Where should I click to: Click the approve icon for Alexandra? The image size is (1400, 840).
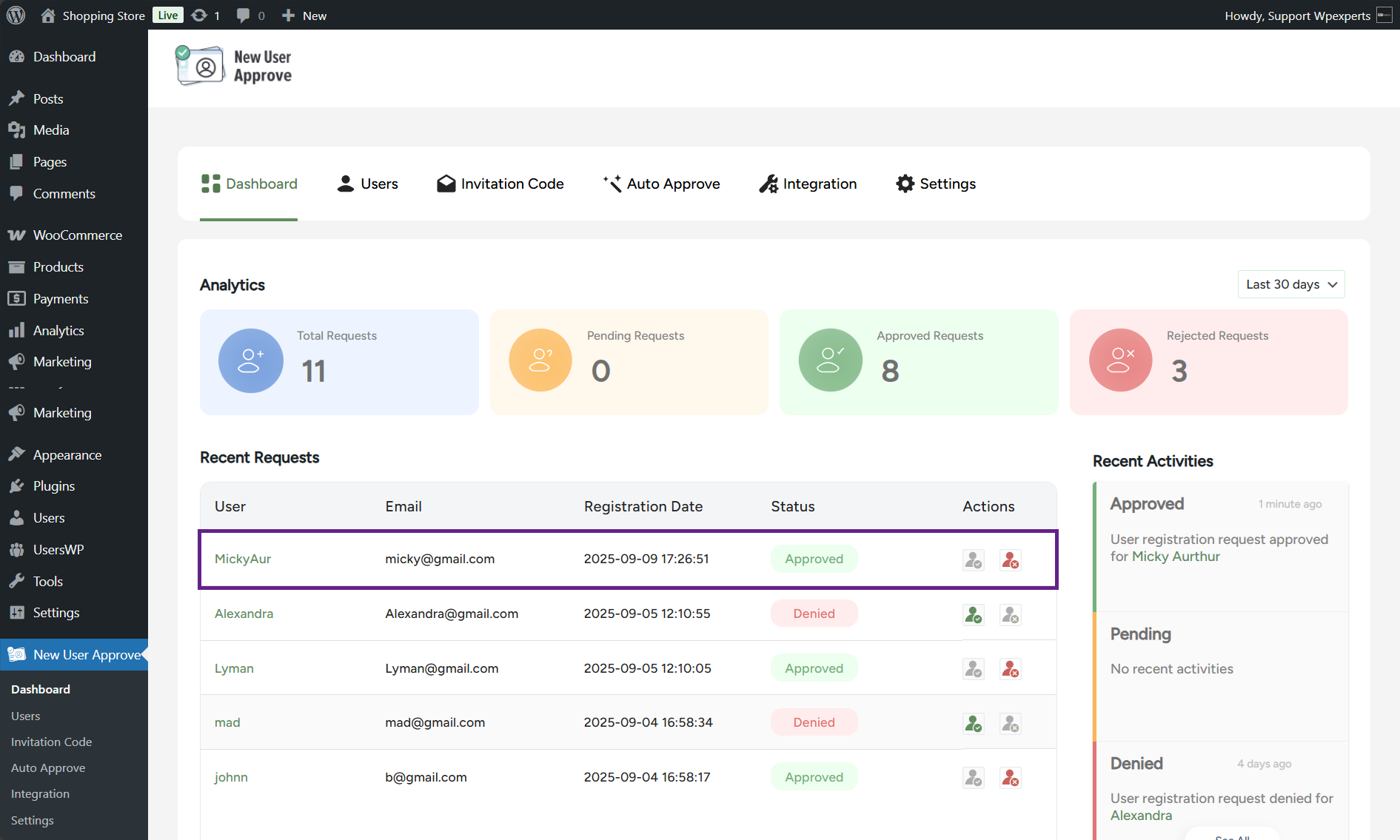pyautogui.click(x=973, y=615)
